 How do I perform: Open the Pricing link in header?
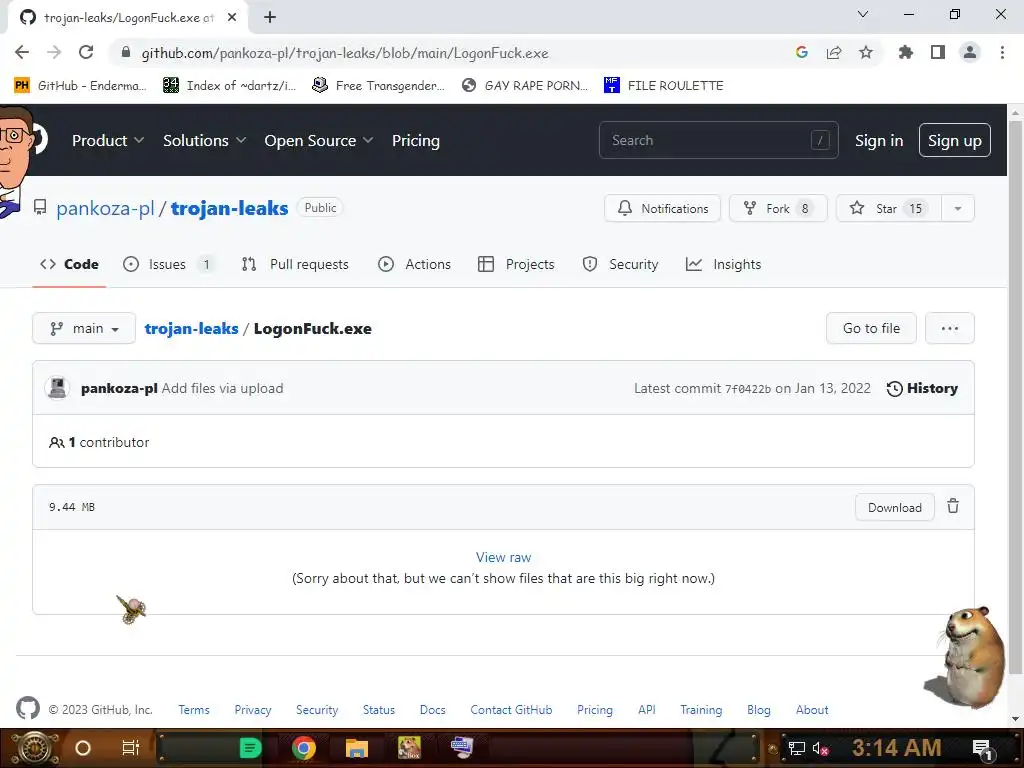(x=415, y=140)
